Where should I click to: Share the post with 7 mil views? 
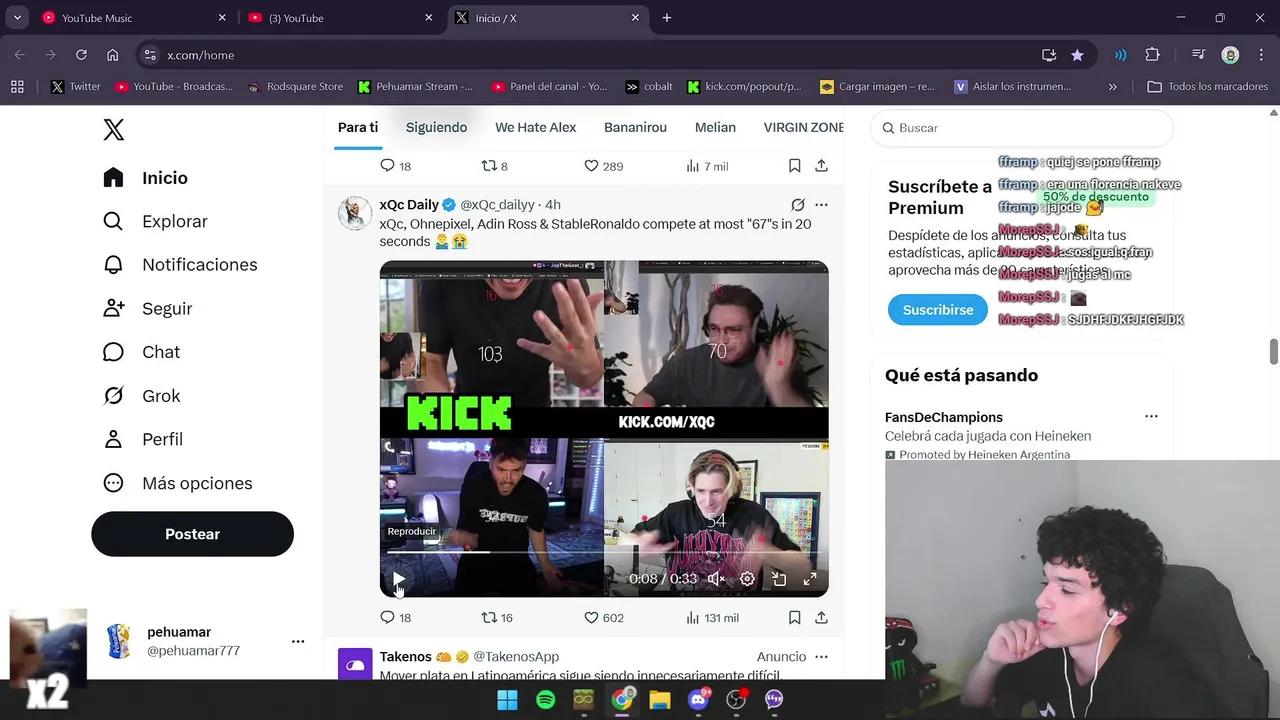(821, 166)
